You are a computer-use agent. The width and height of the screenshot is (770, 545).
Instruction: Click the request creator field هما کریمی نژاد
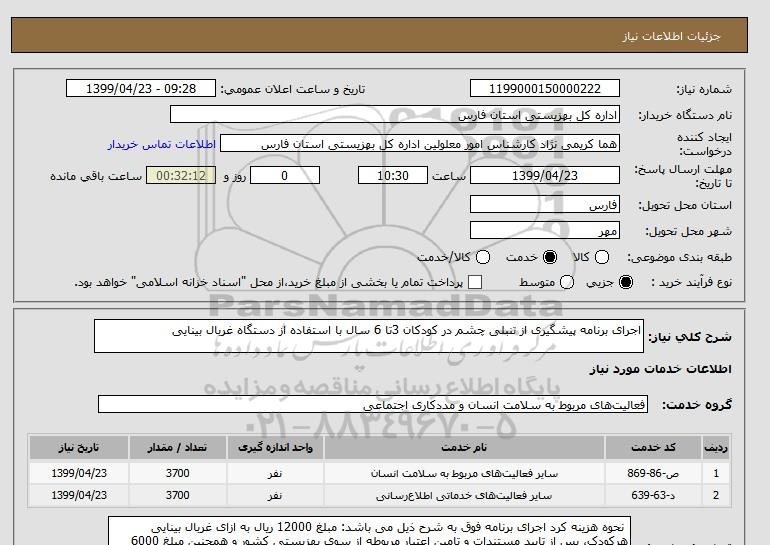[x=420, y=144]
